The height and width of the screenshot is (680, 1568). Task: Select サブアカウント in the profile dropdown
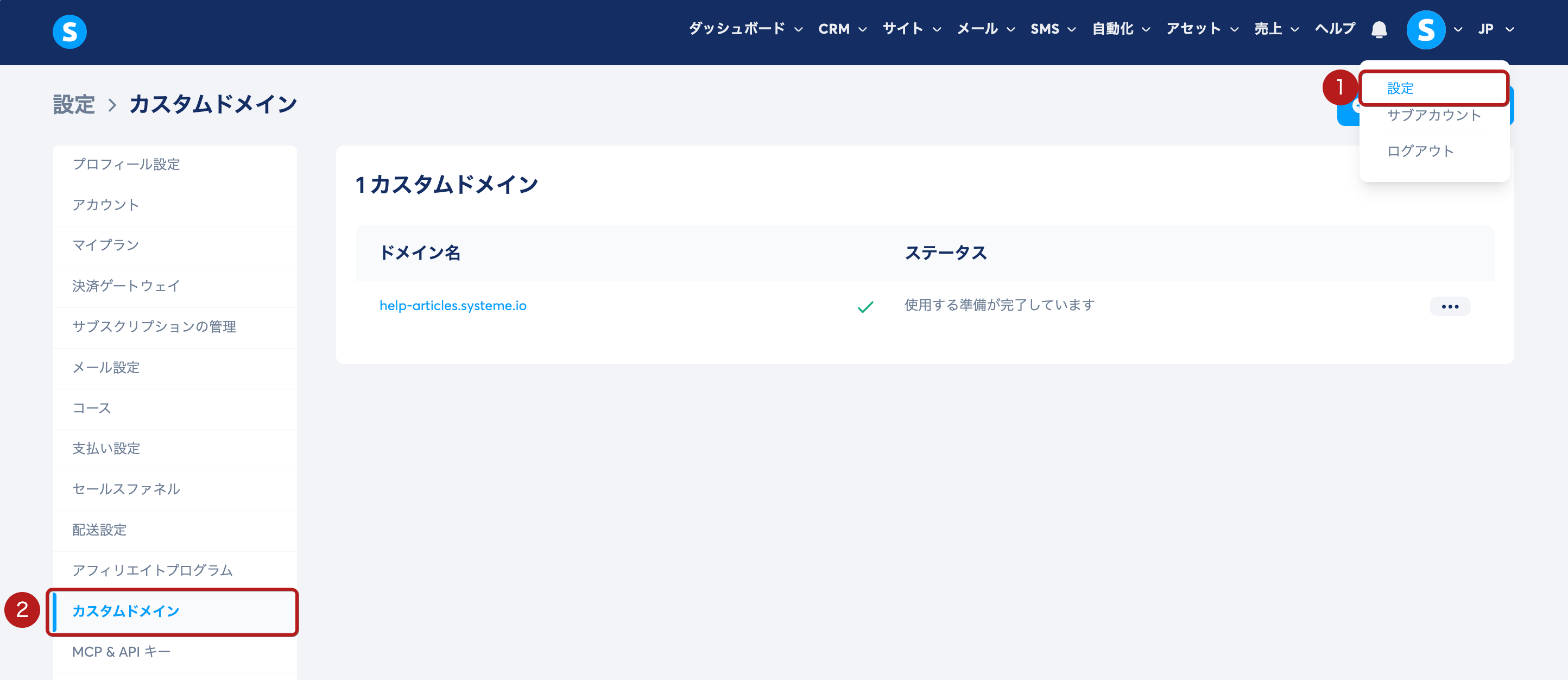point(1433,115)
